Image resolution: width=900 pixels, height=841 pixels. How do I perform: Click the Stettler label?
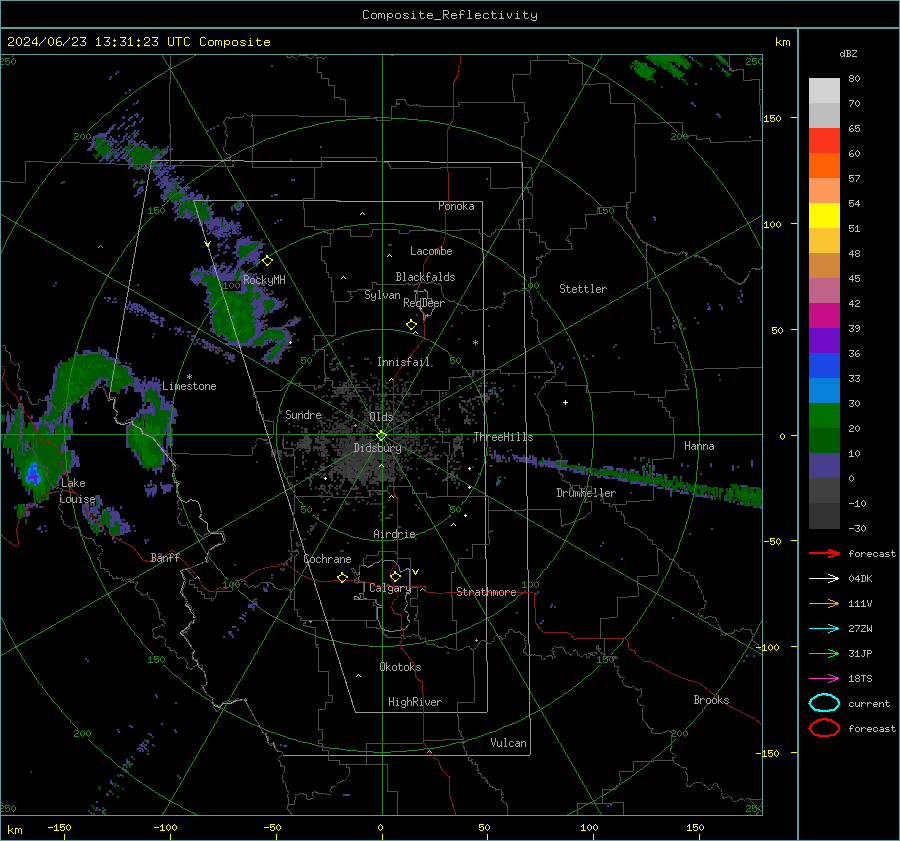tap(583, 289)
